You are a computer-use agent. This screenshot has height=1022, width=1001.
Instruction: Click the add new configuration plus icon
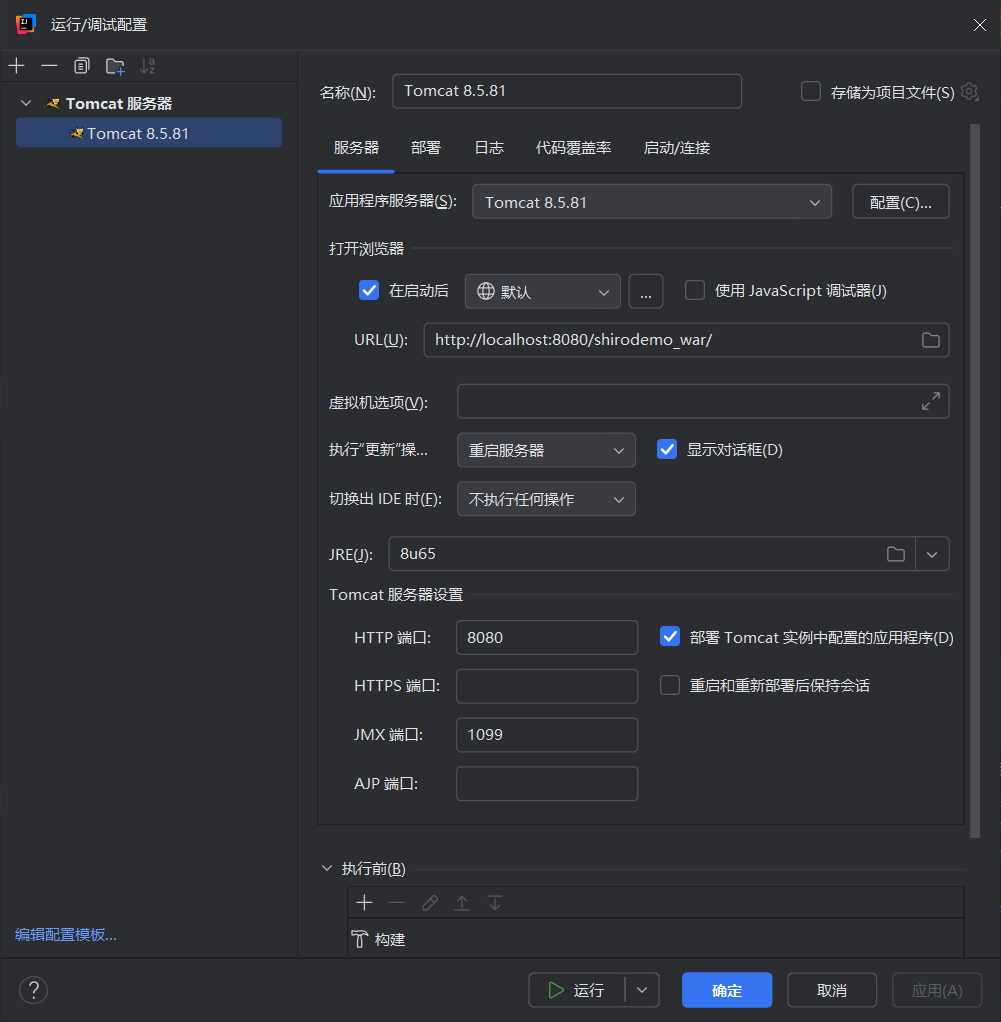pyautogui.click(x=16, y=66)
